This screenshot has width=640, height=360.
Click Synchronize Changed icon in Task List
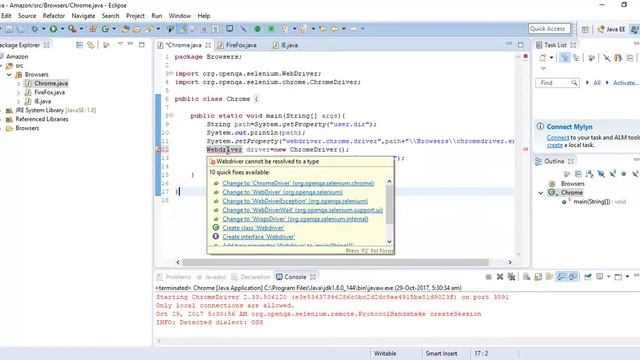point(618,58)
